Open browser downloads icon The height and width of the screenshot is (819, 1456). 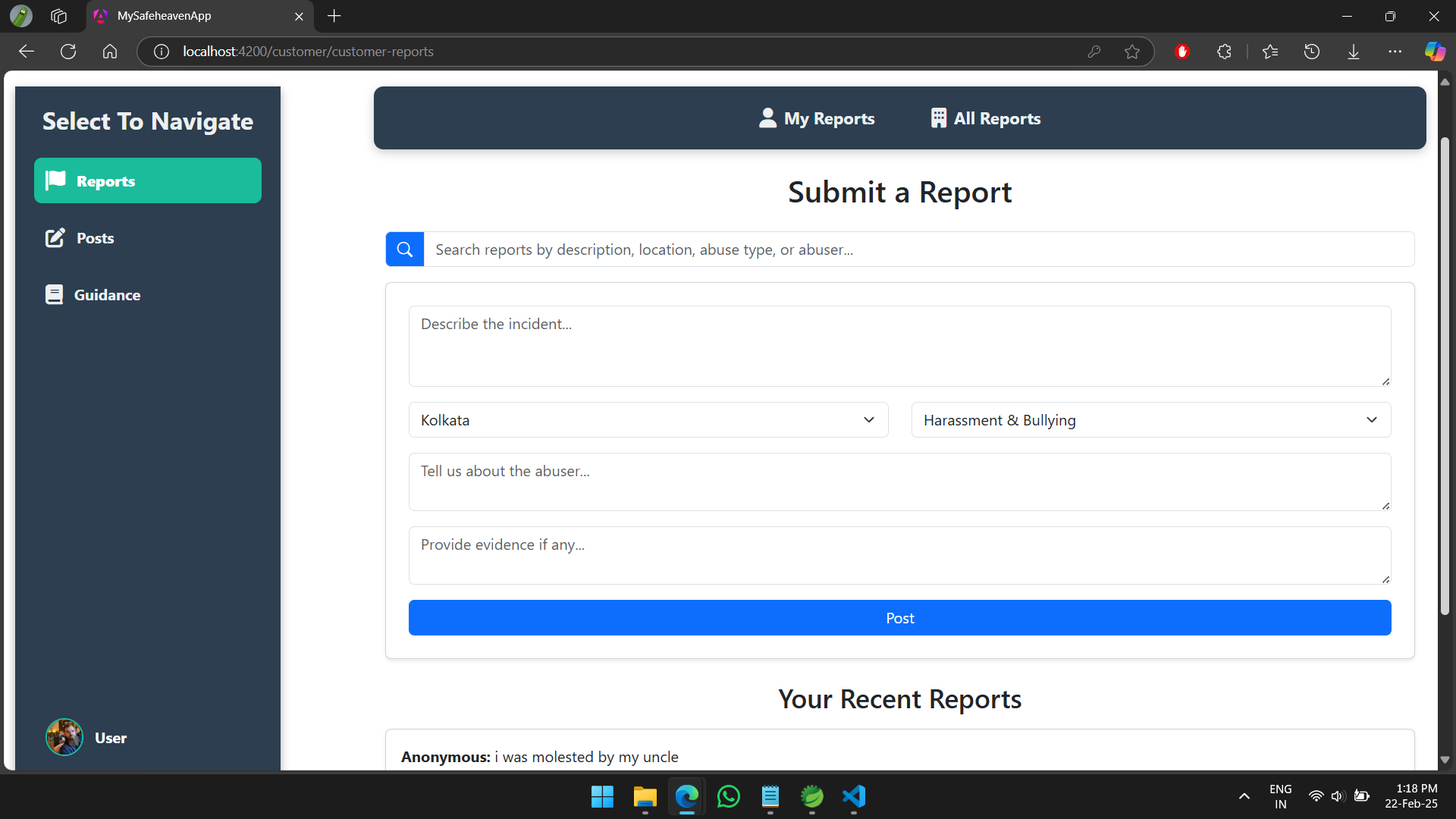[x=1354, y=52]
